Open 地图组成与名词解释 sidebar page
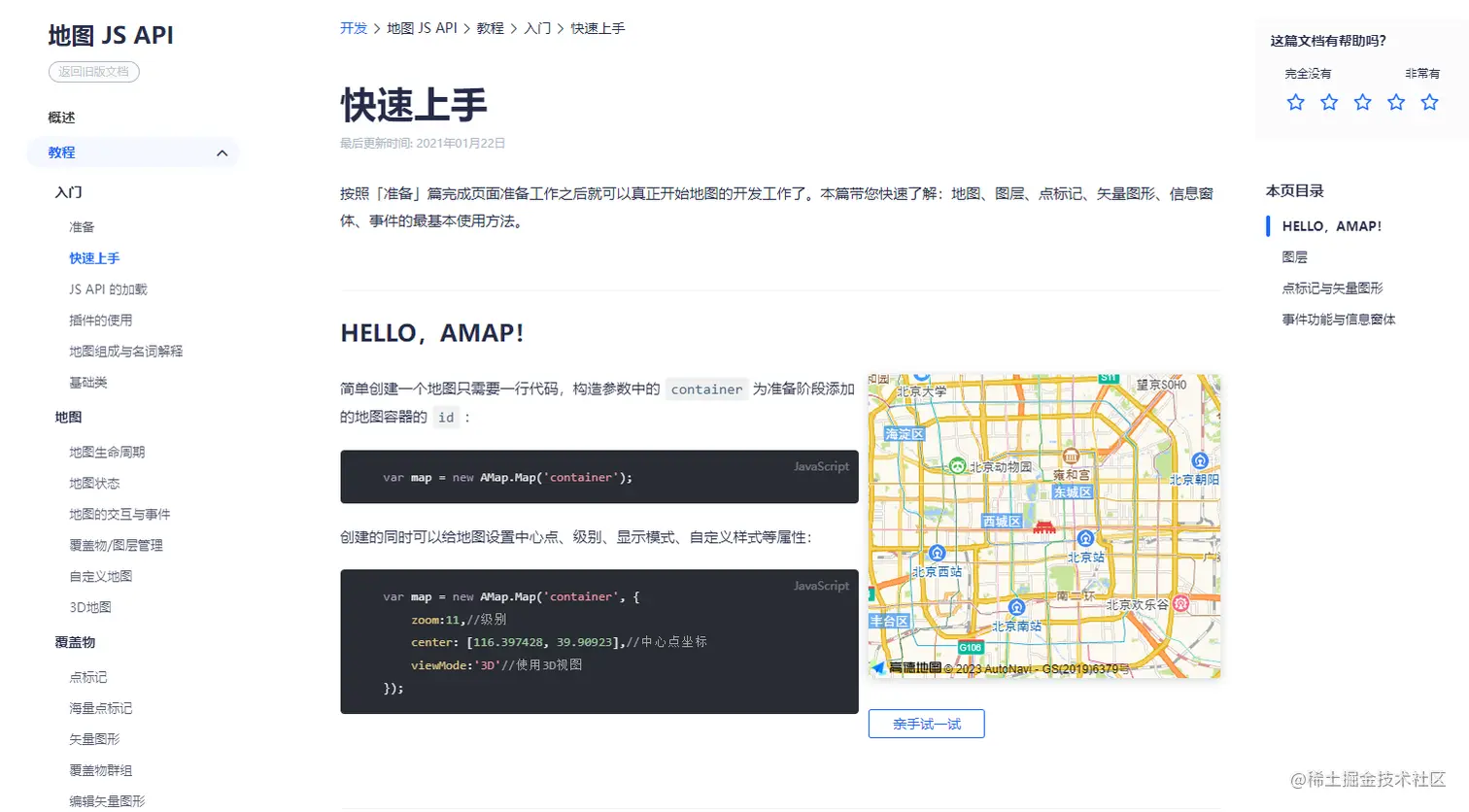 [125, 352]
